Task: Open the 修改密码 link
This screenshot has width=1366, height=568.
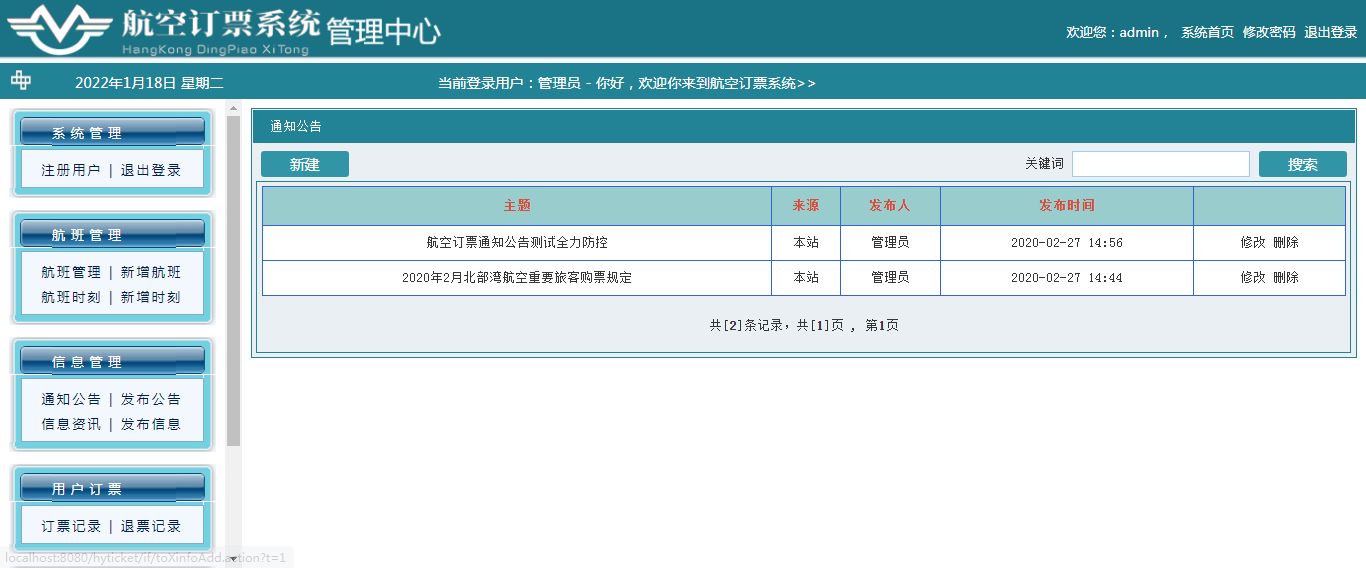Action: [x=1268, y=32]
